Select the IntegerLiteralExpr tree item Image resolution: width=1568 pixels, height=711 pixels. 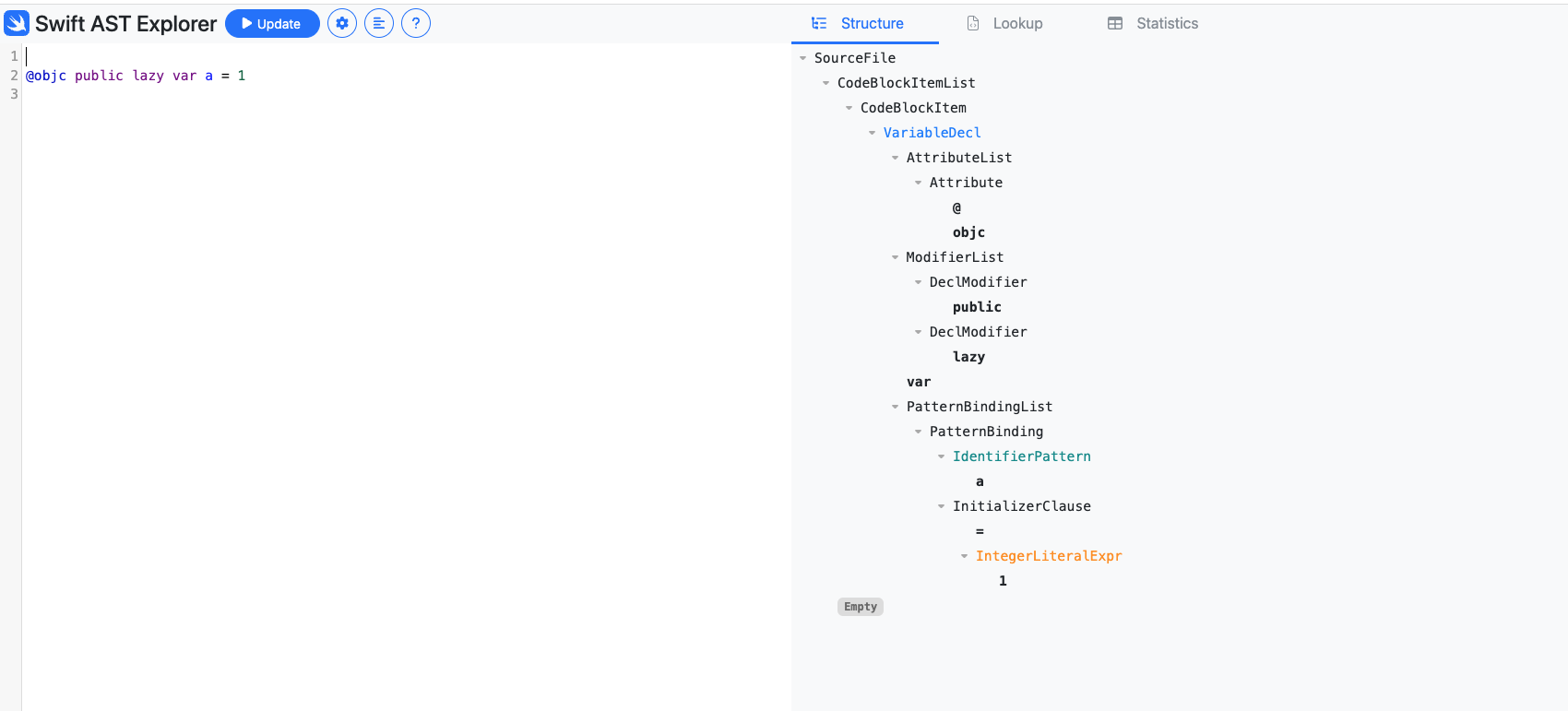point(1048,556)
